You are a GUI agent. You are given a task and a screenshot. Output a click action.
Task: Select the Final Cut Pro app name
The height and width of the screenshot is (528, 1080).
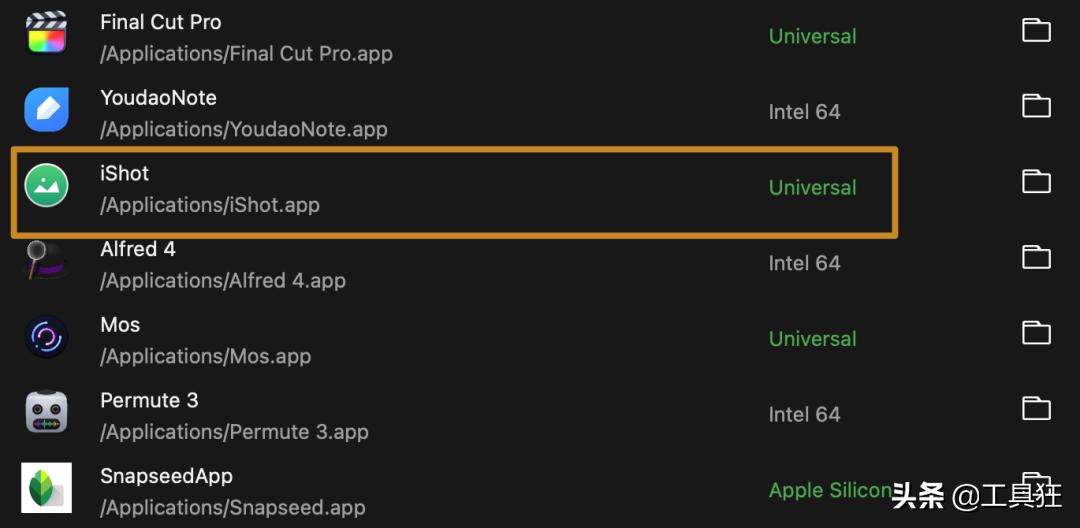[161, 22]
